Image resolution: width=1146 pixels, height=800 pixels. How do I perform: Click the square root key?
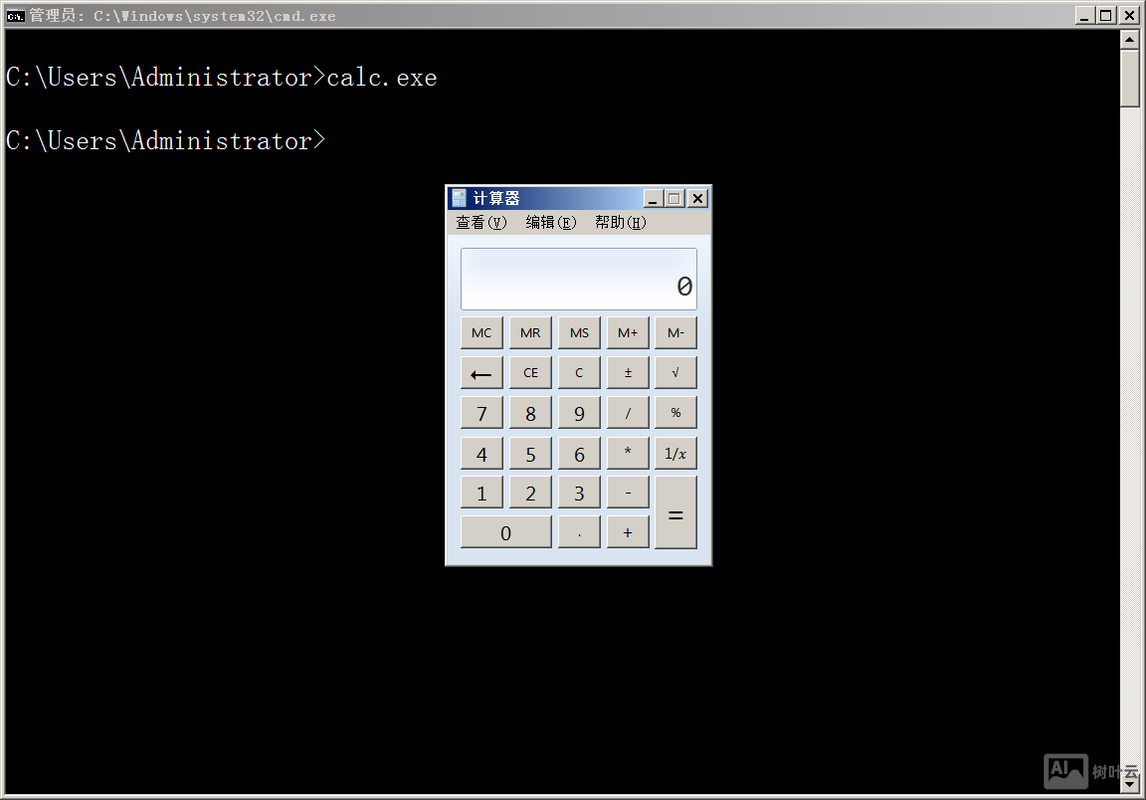click(x=675, y=373)
